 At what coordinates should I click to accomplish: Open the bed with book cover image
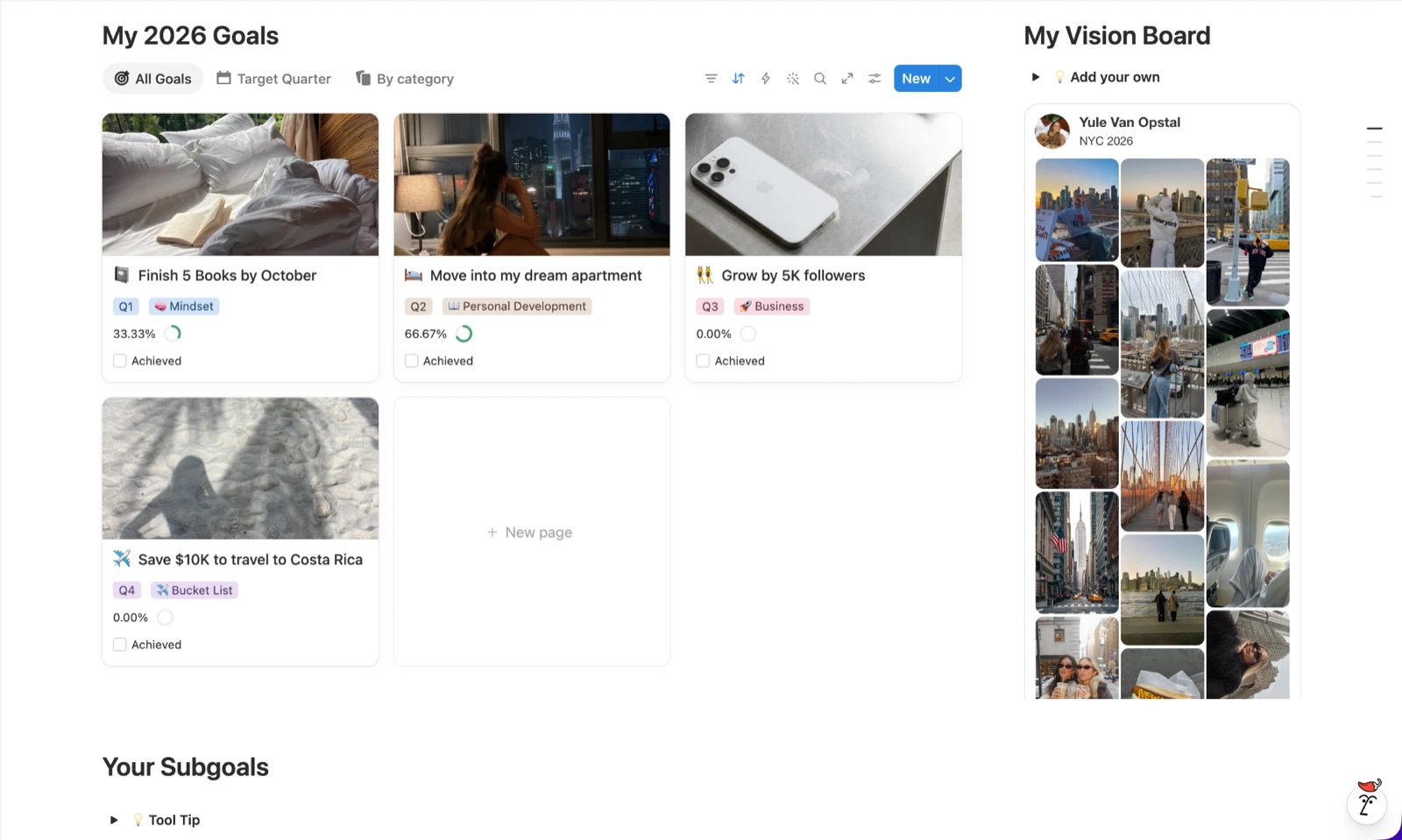coord(240,184)
